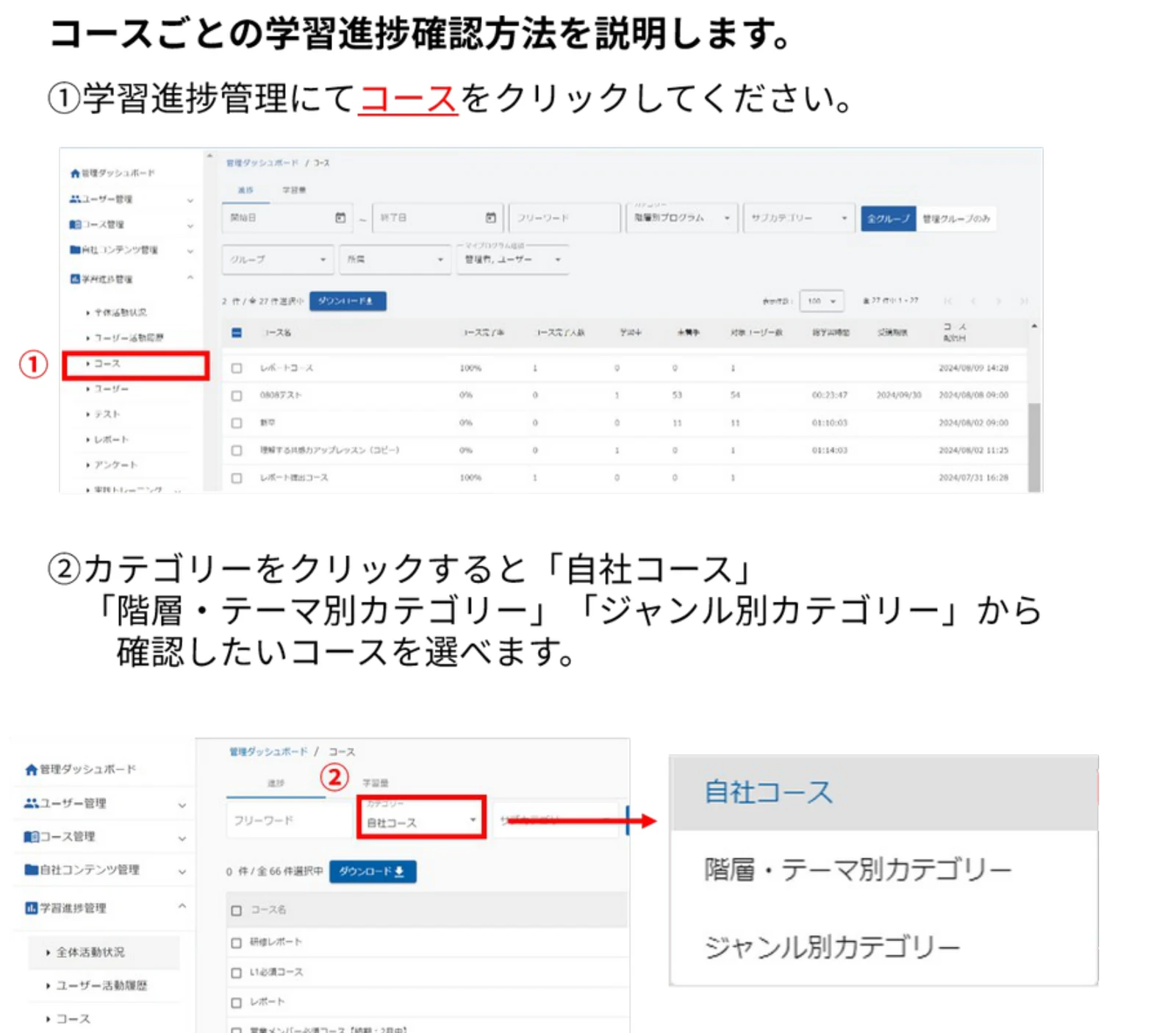Open the サブカテゴリー dropdown in upper screenshot
Image resolution: width=1176 pixels, height=1033 pixels.
799,218
